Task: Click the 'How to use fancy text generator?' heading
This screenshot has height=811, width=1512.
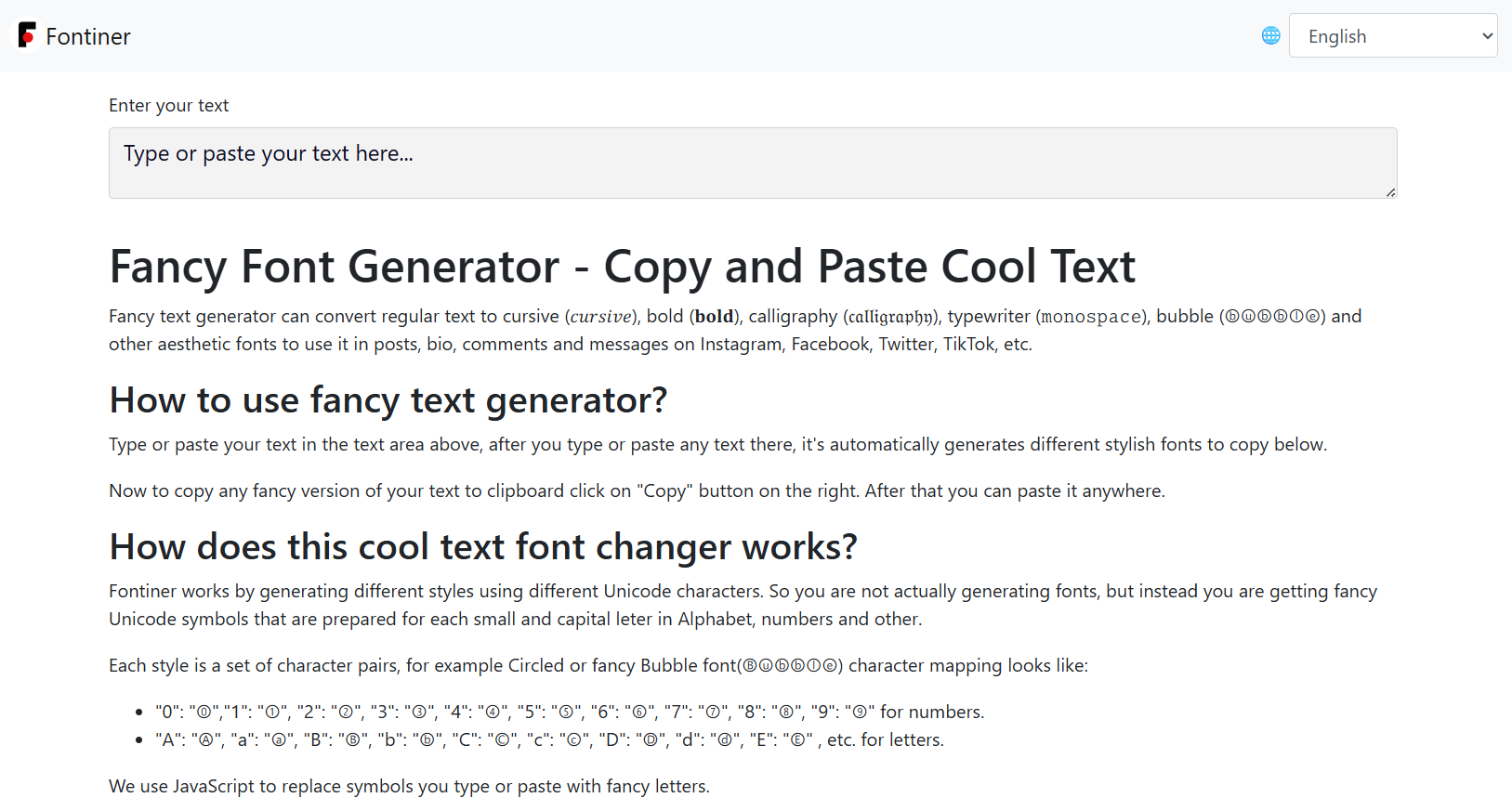Action: 388,400
